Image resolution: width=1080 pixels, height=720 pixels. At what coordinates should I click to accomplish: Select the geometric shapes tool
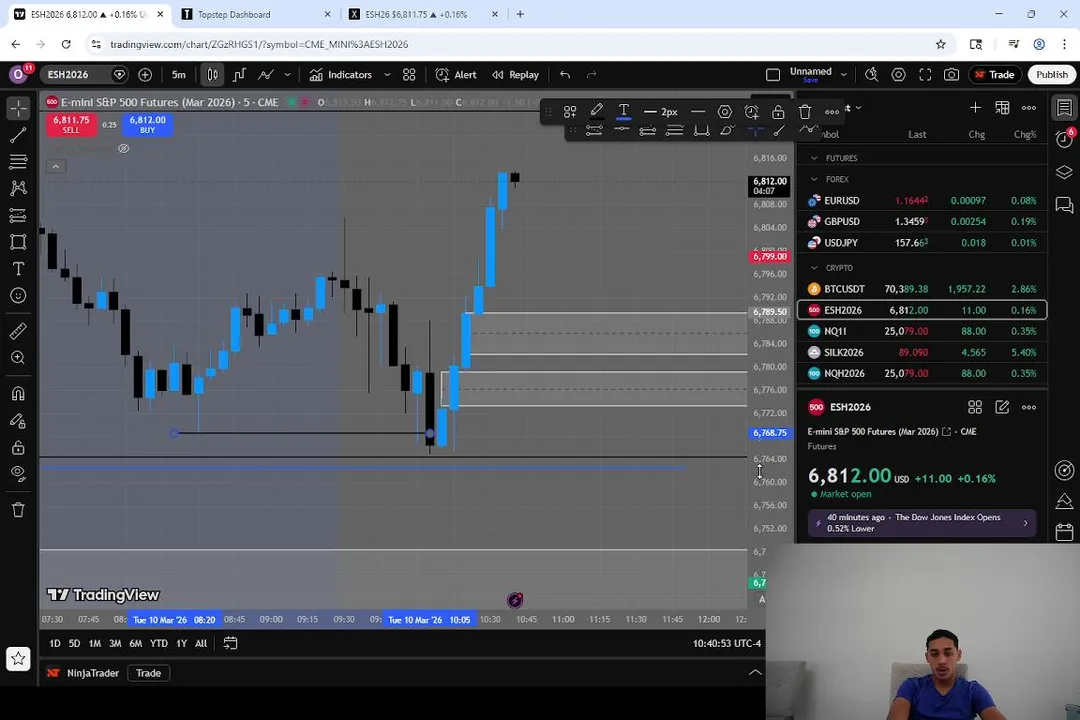tap(18, 242)
